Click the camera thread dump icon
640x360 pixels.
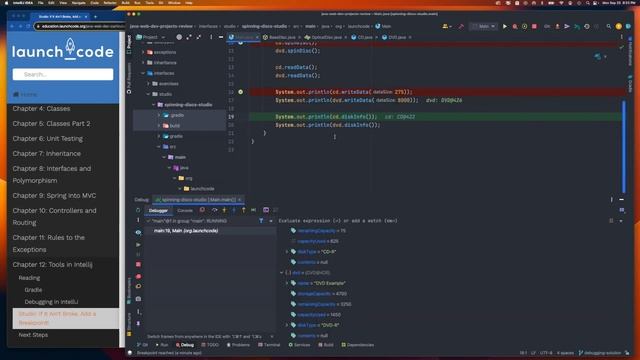[138, 299]
